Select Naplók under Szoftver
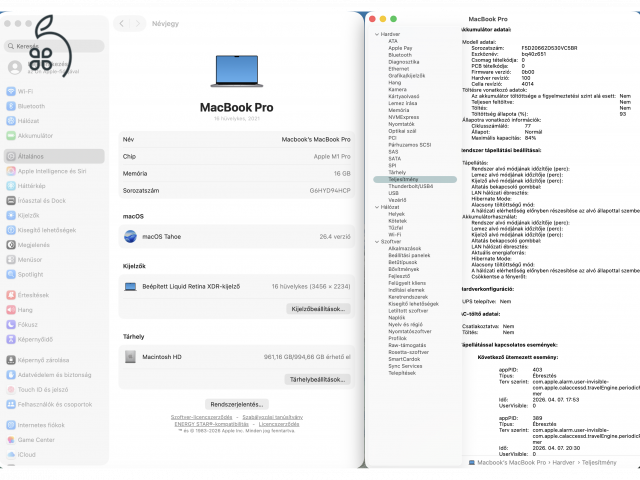The image size is (640, 480). [x=397, y=318]
